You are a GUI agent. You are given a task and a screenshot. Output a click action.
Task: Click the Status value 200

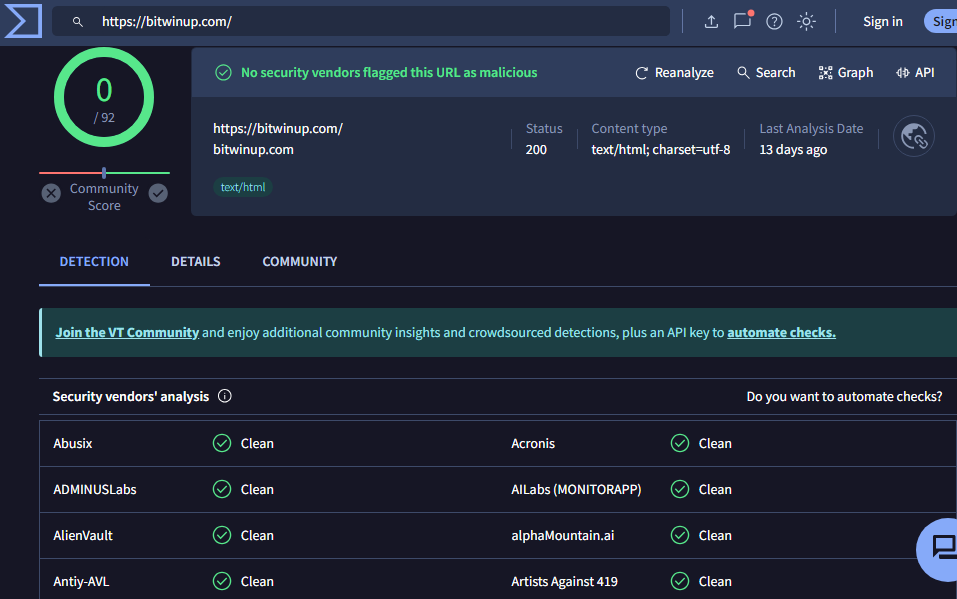(x=536, y=150)
